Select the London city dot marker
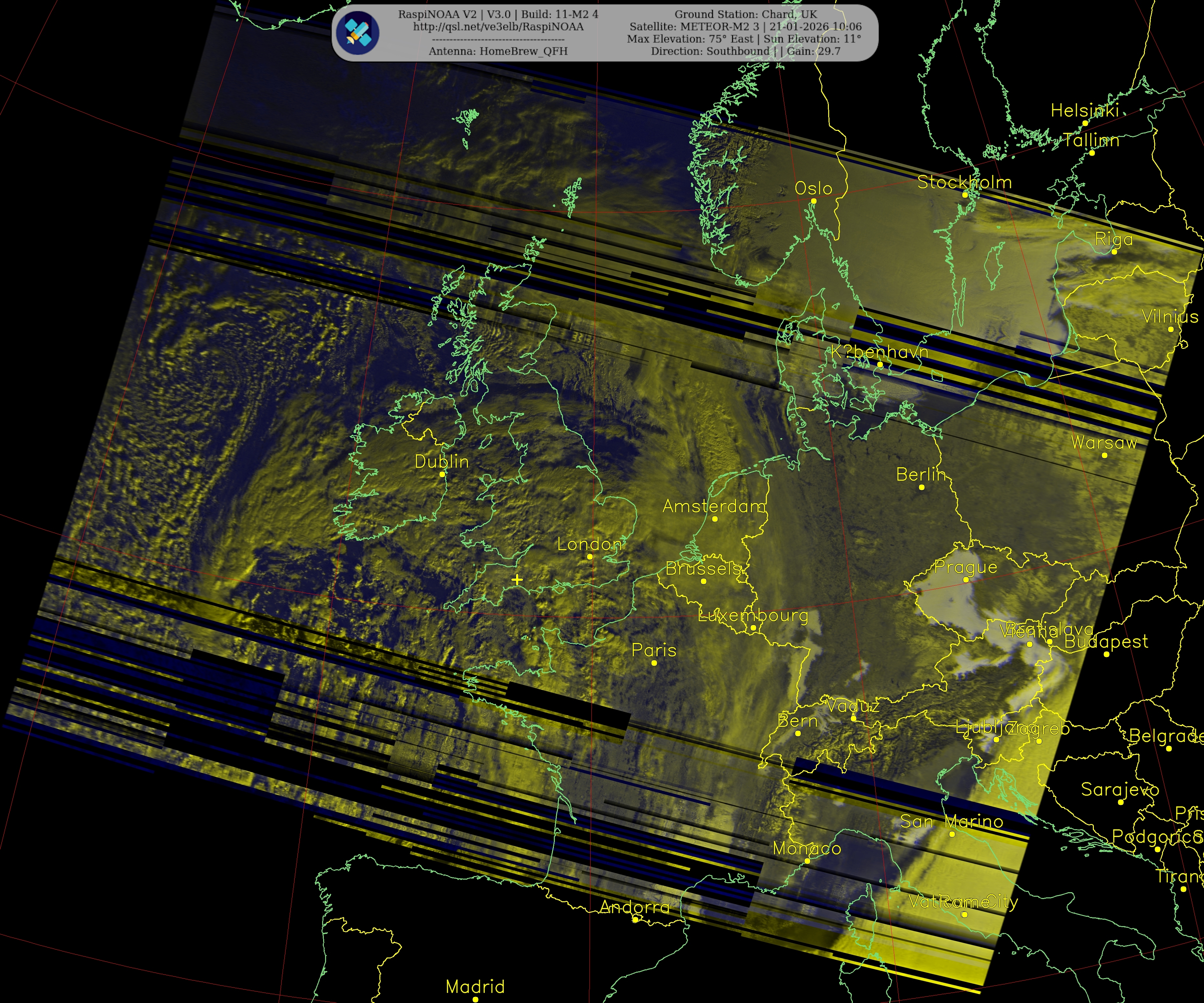1204x1003 pixels. point(589,557)
